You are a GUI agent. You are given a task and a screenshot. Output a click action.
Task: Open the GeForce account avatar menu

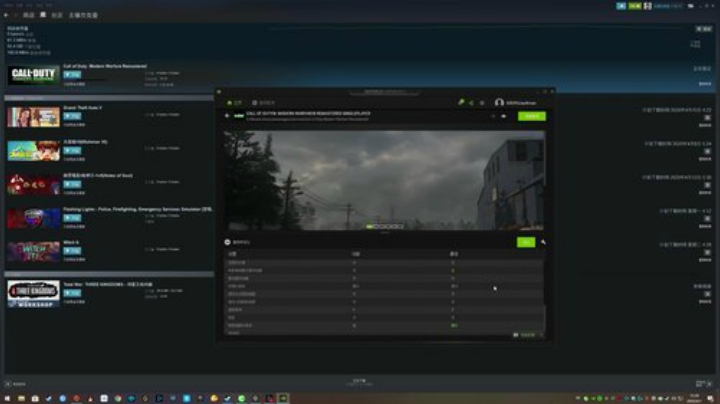[499, 103]
